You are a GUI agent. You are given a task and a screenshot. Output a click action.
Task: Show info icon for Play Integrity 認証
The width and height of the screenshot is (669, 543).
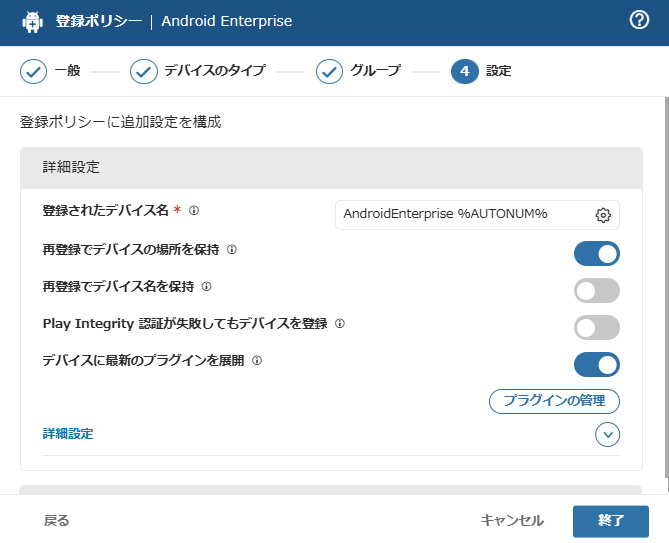340,323
